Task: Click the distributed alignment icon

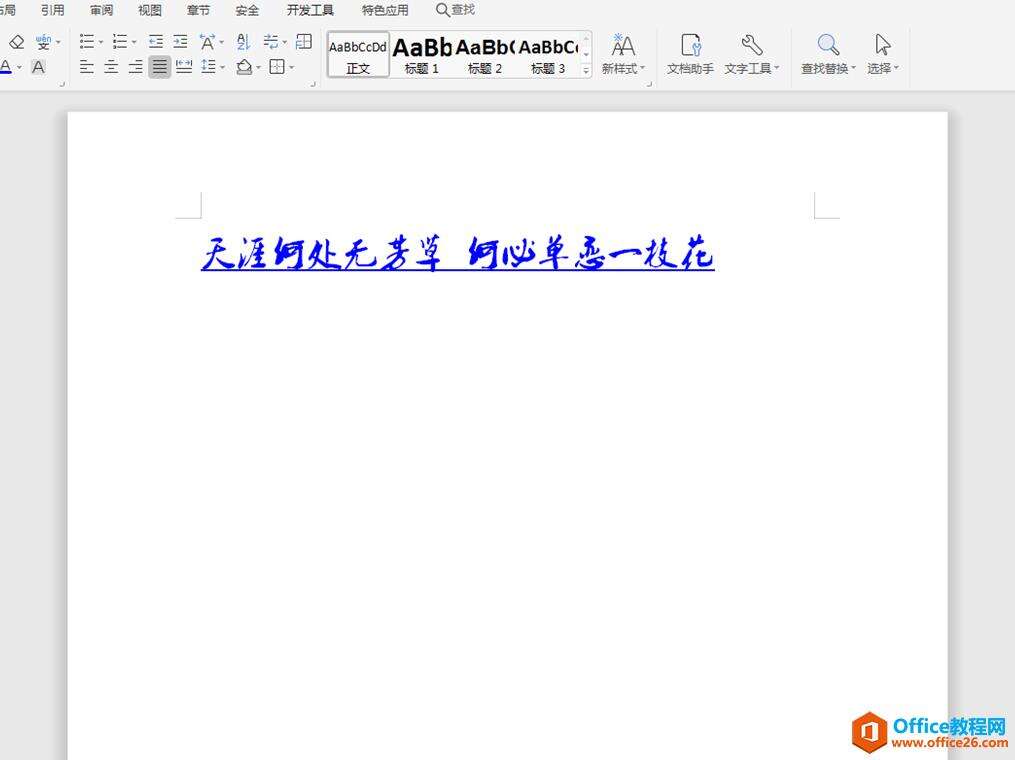Action: coord(184,67)
